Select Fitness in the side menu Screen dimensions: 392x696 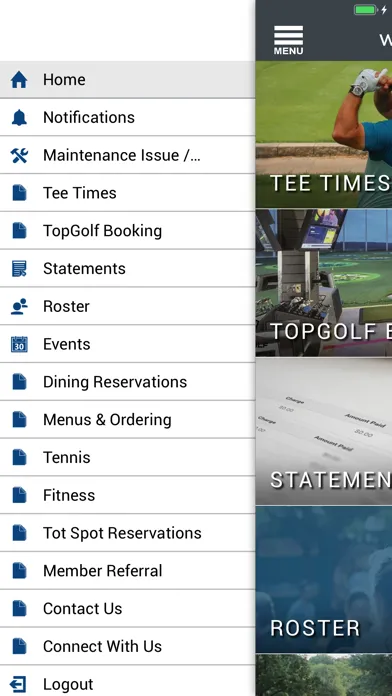click(127, 495)
